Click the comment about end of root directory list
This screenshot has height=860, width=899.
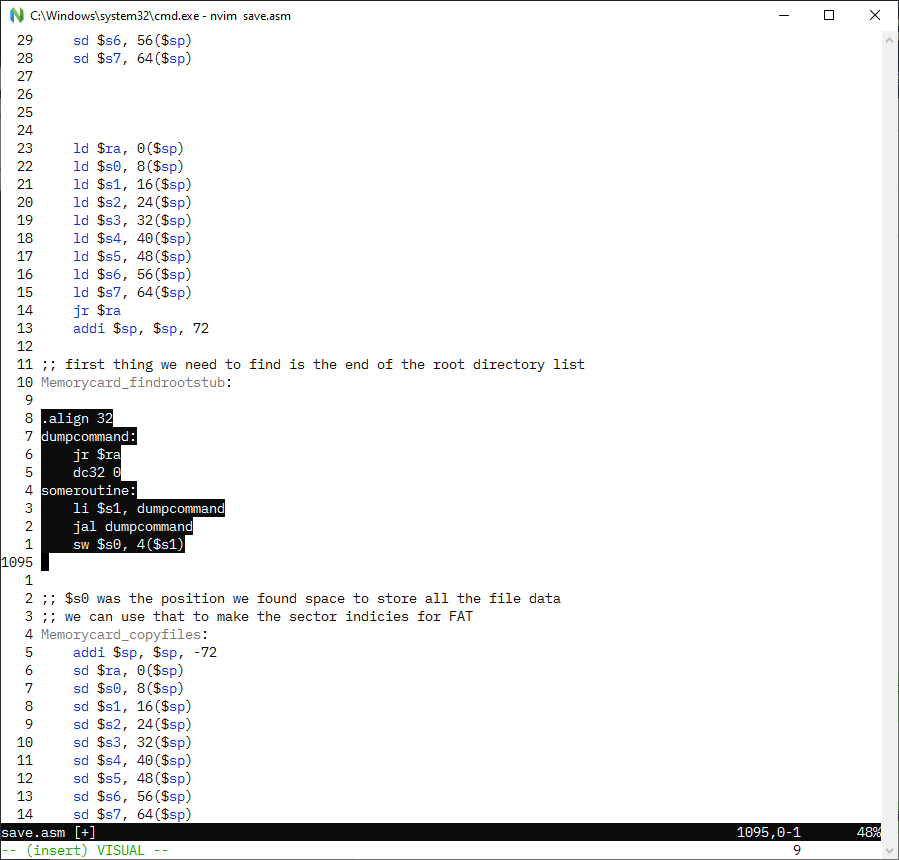(312, 365)
